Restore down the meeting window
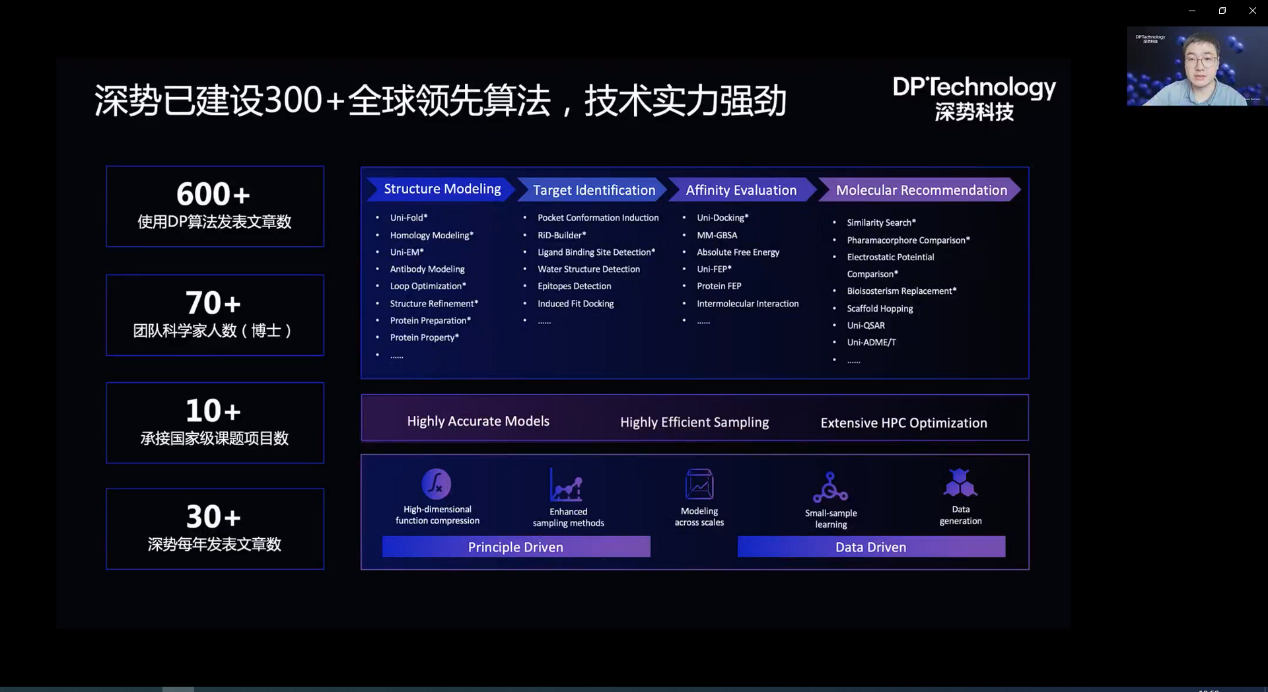Screen dimensions: 1268x692 coord(1222,10)
